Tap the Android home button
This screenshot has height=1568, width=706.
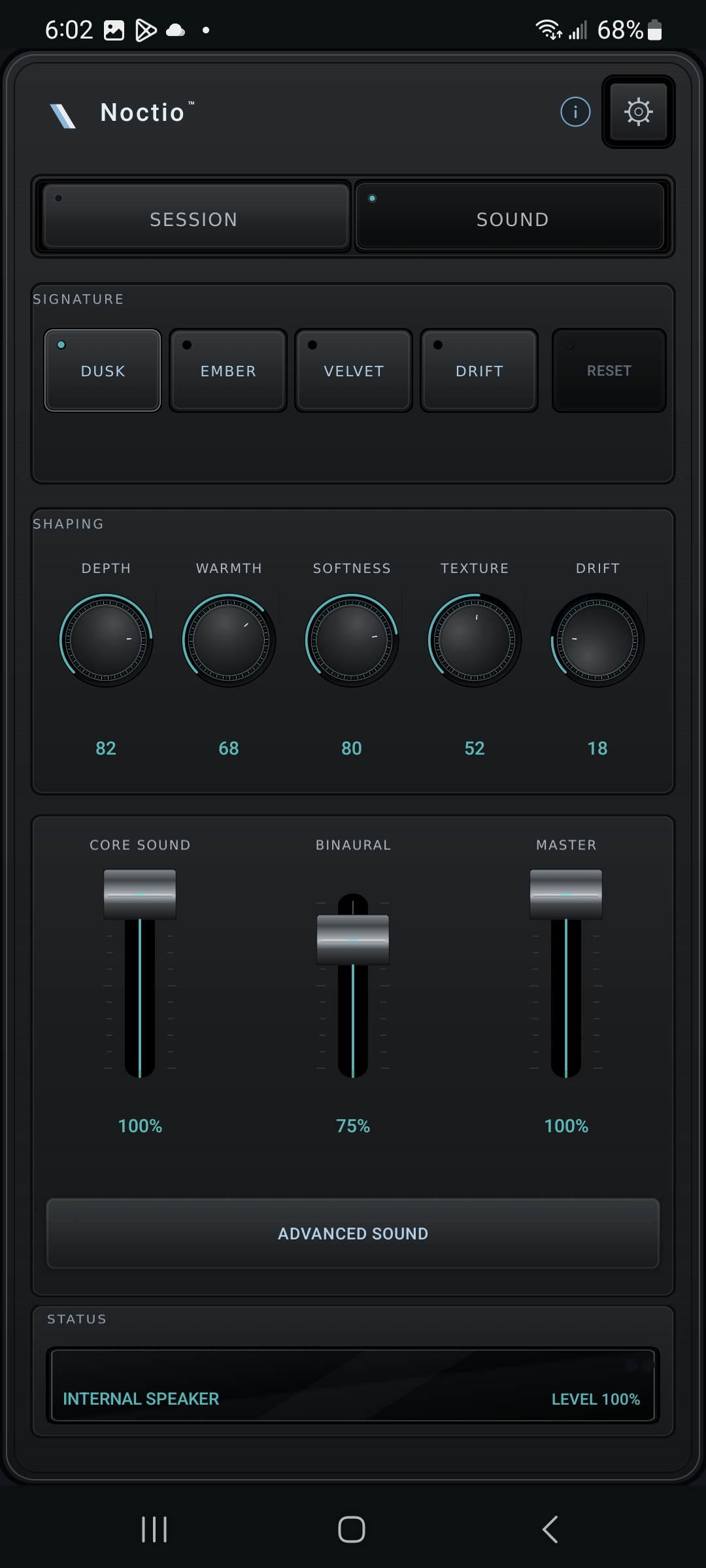(x=352, y=1529)
